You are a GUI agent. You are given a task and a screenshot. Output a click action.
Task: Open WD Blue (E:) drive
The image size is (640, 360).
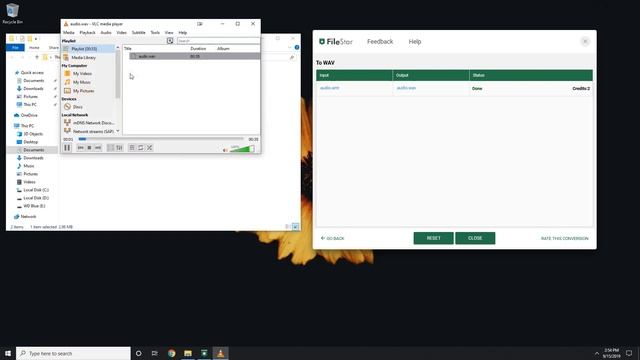[x=34, y=206]
